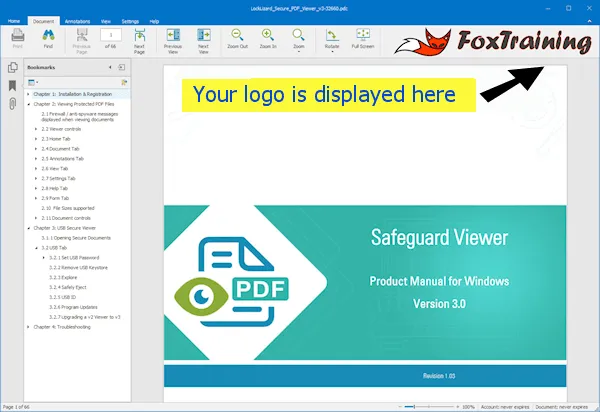Expand Chapter 1: Installation & Registration
Screen dimensions: 600x412
(28, 94)
